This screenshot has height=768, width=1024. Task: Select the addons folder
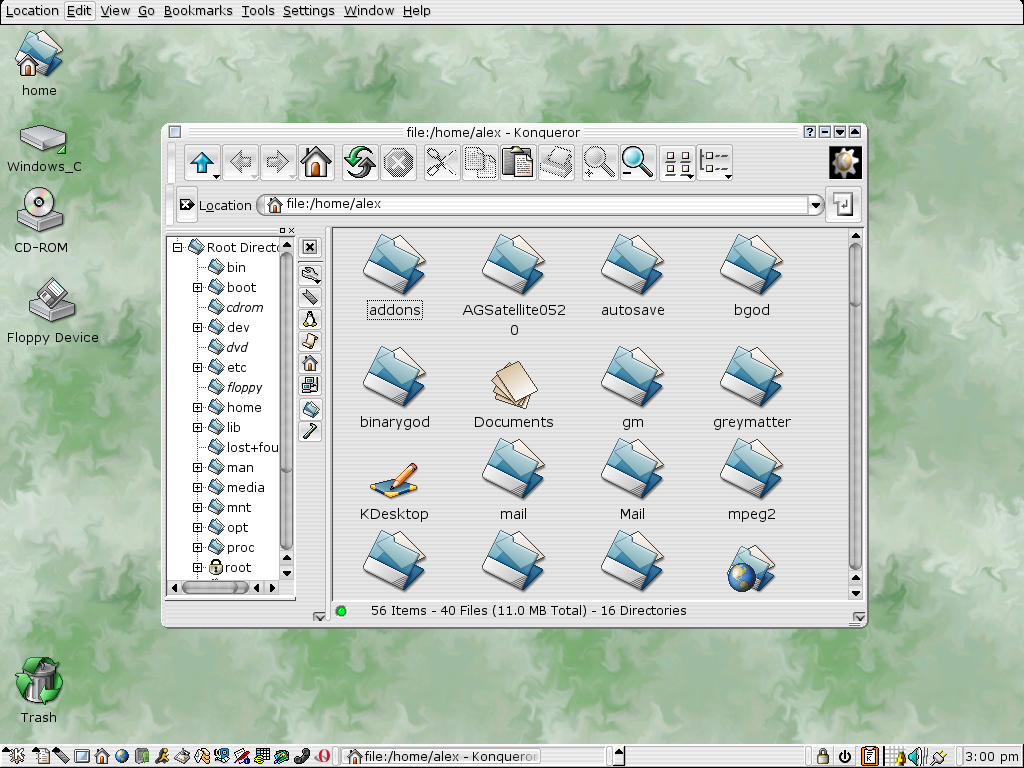coord(394,276)
